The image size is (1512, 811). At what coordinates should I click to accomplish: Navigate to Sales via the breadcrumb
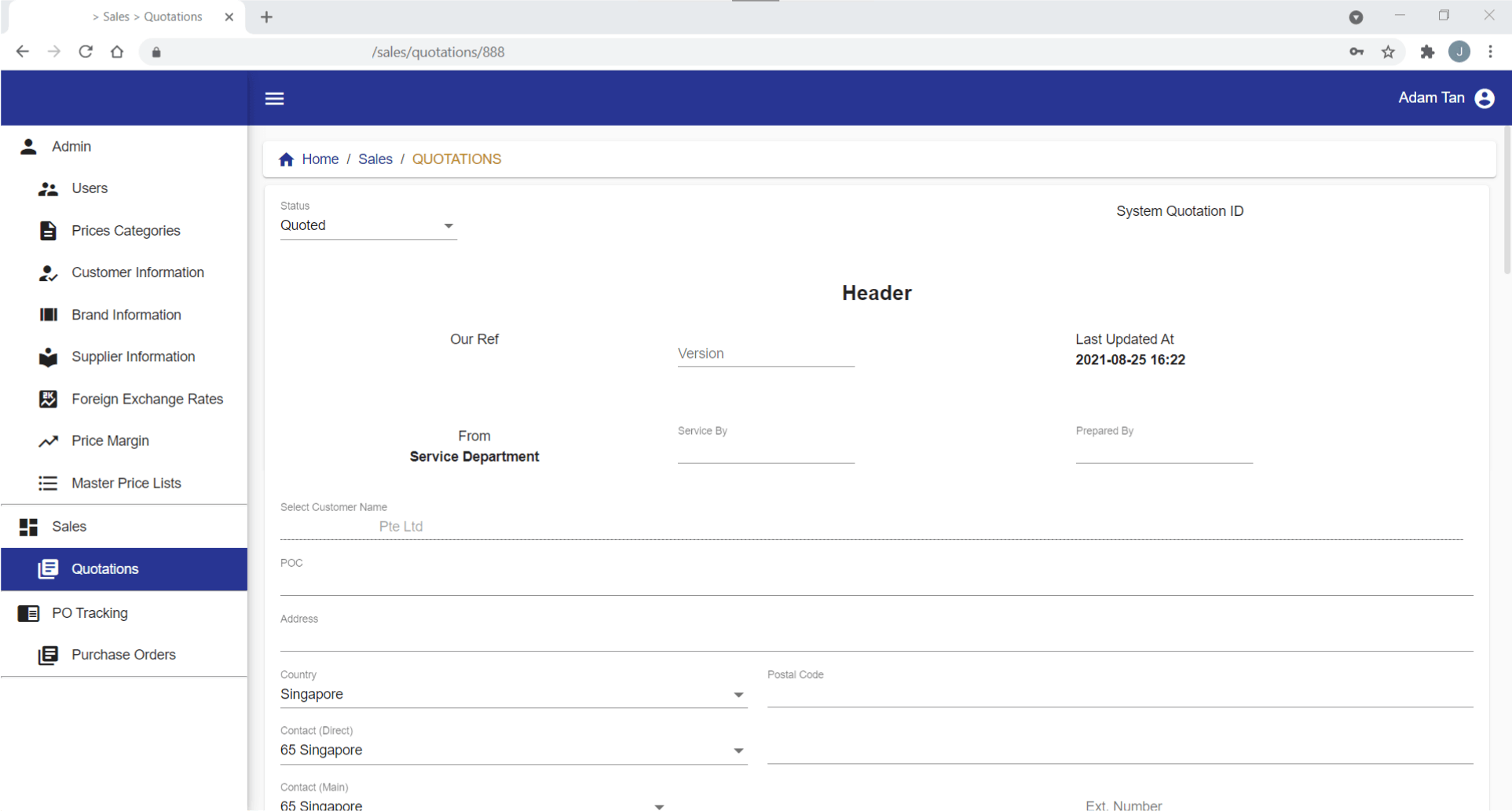click(x=375, y=159)
